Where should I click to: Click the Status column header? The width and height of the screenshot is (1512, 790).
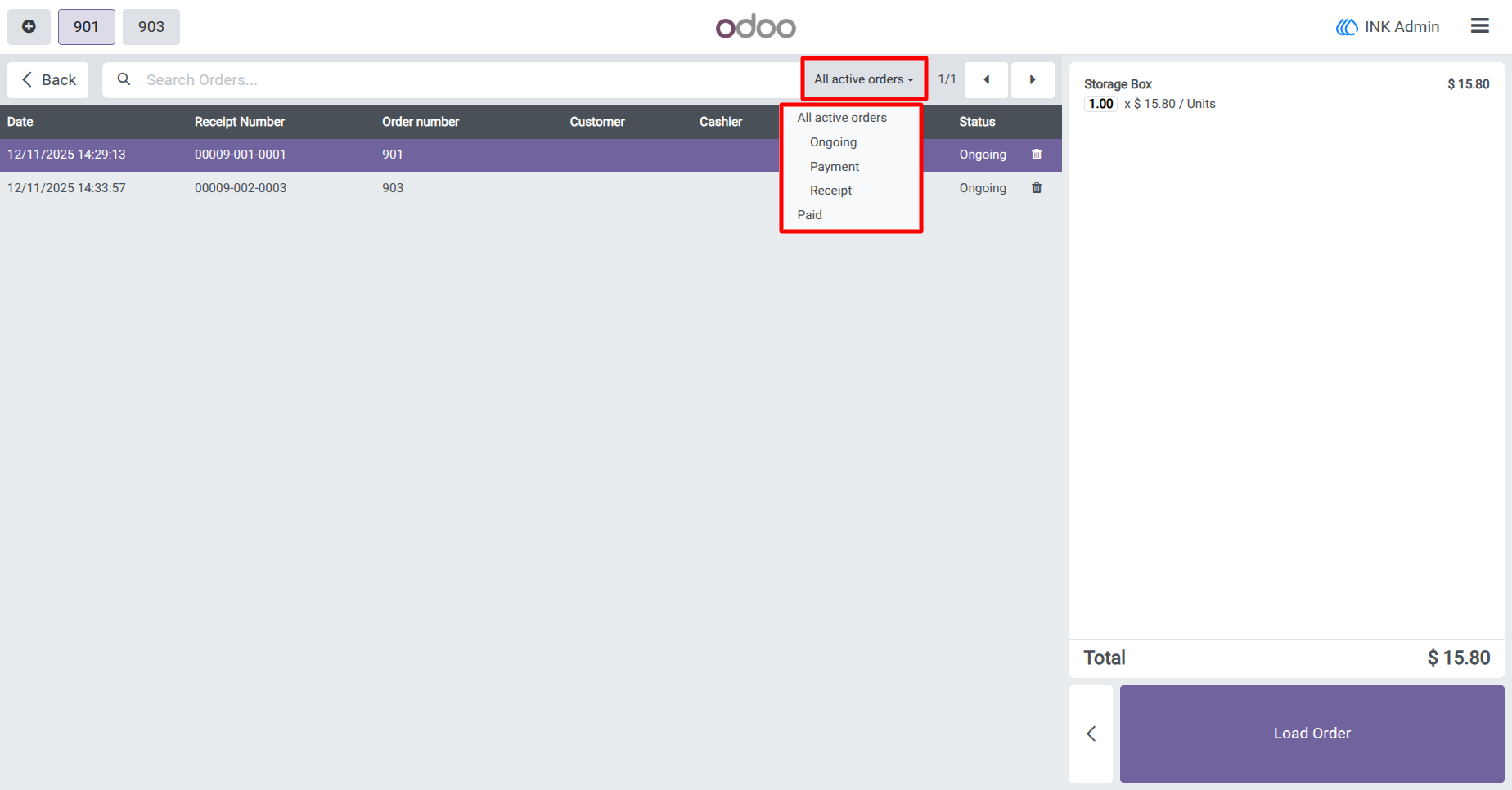pyautogui.click(x=977, y=122)
